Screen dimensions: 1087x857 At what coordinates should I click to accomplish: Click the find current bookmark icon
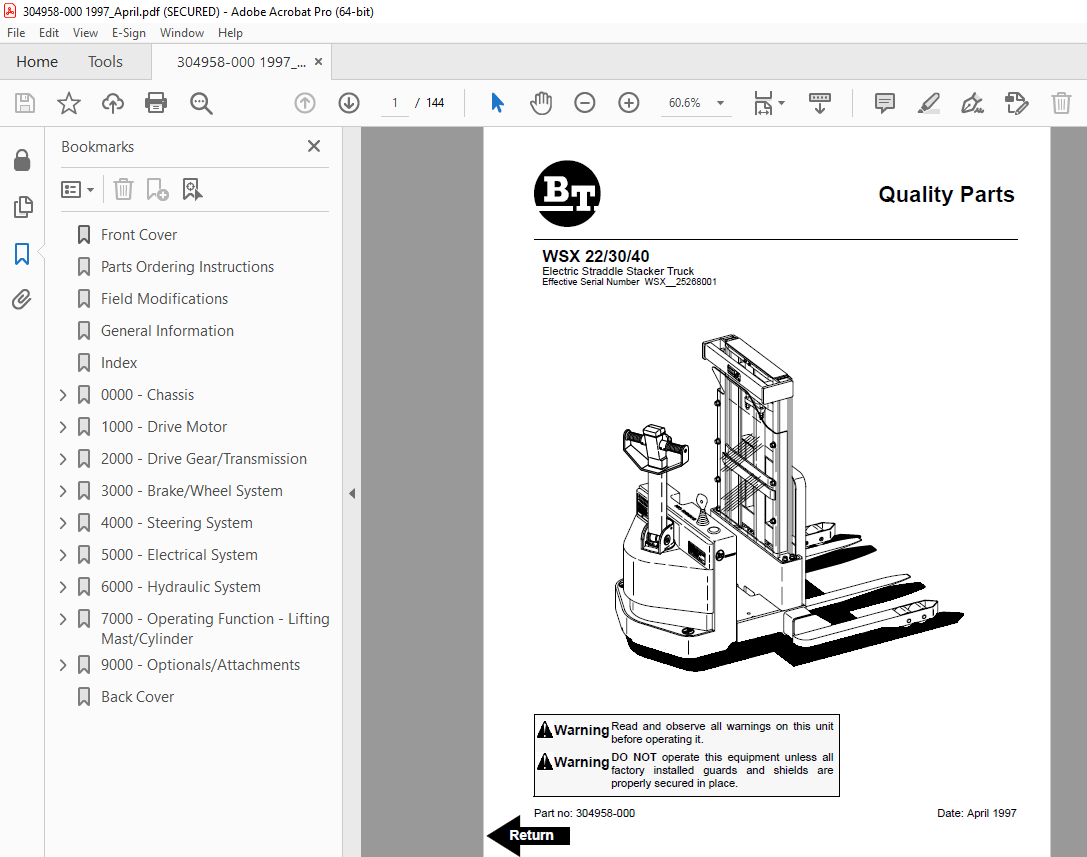click(x=192, y=189)
